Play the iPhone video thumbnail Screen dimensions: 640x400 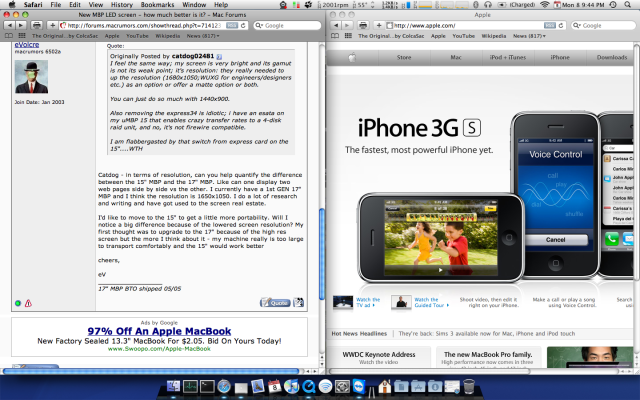[440, 270]
